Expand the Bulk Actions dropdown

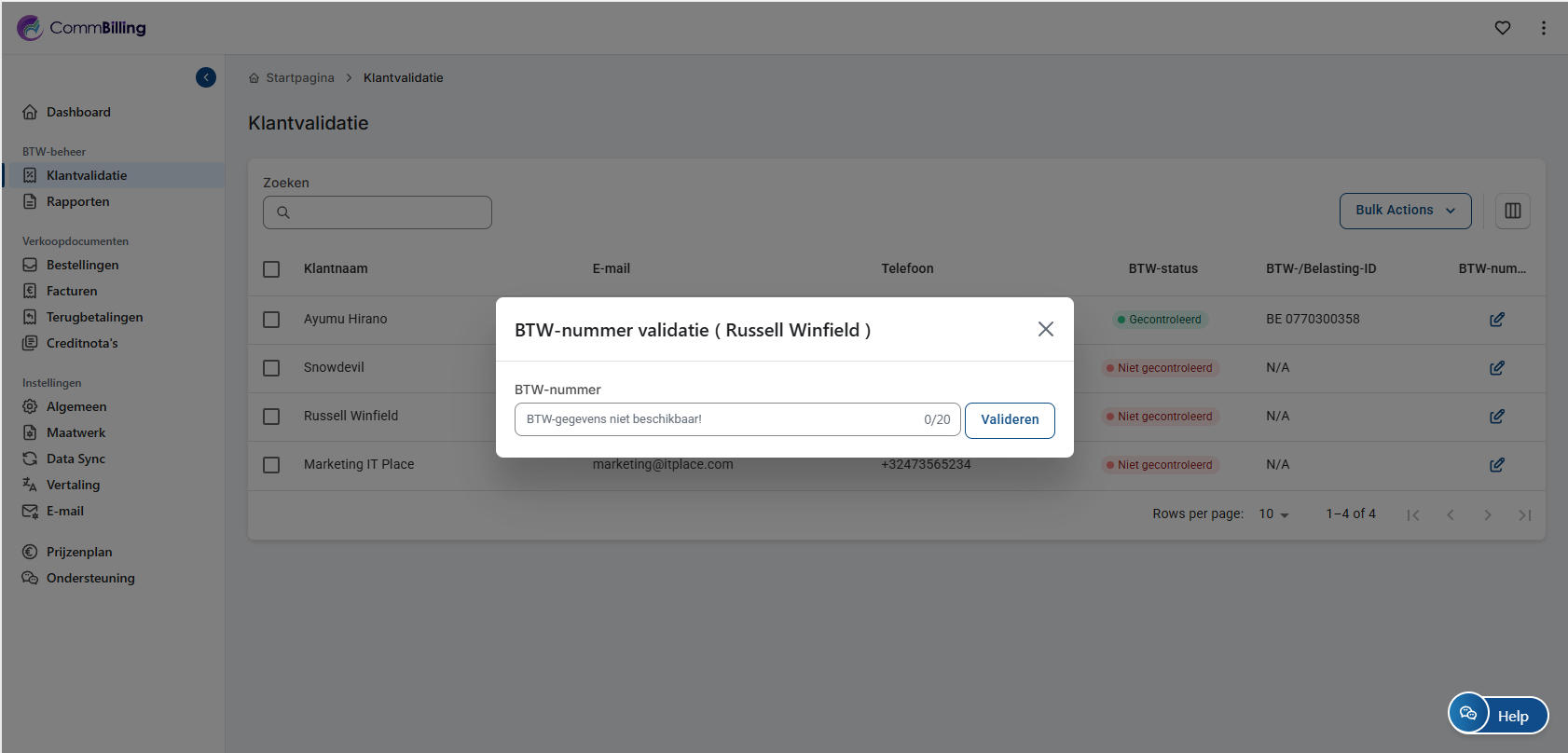point(1404,211)
